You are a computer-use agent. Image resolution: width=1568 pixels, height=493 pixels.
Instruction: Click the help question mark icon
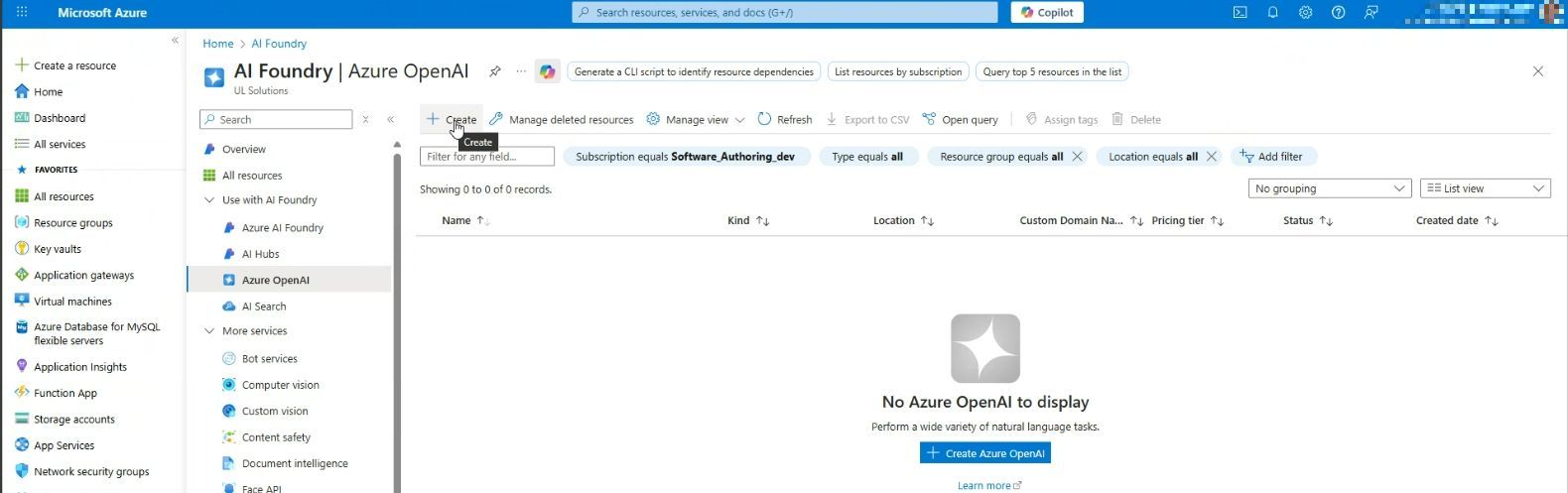click(x=1338, y=13)
